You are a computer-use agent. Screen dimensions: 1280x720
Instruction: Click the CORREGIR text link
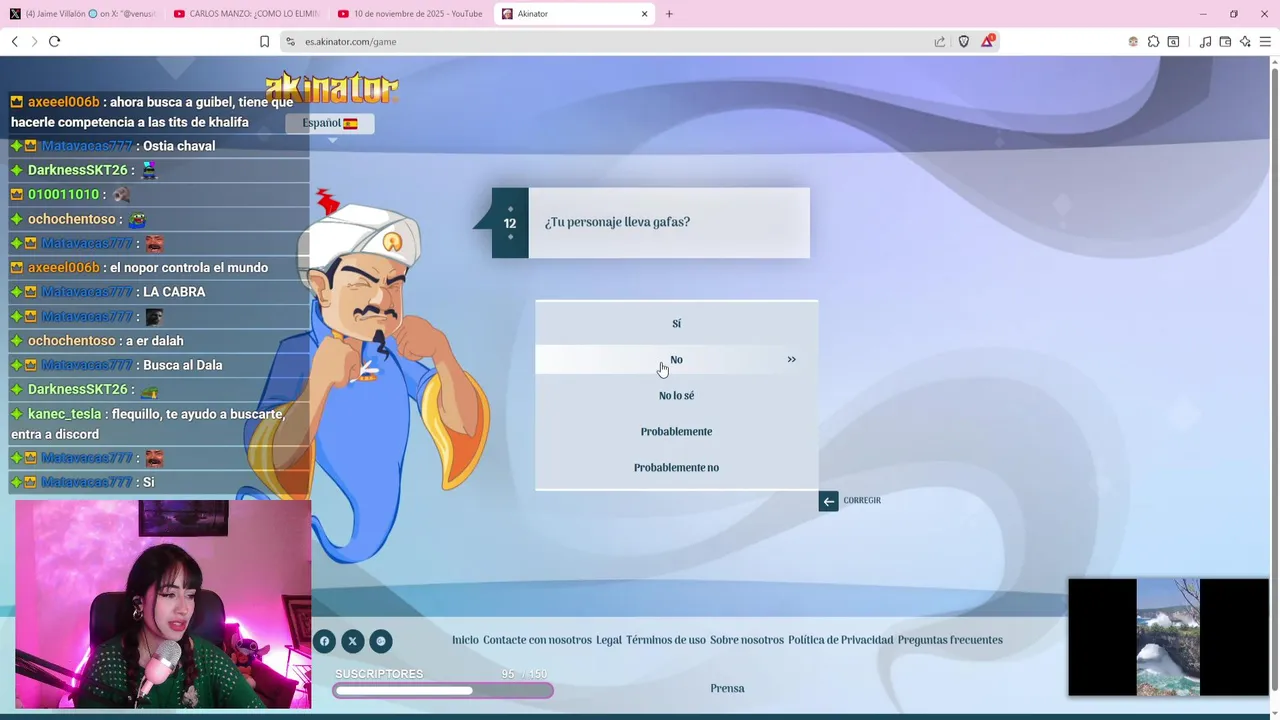pyautogui.click(x=862, y=501)
